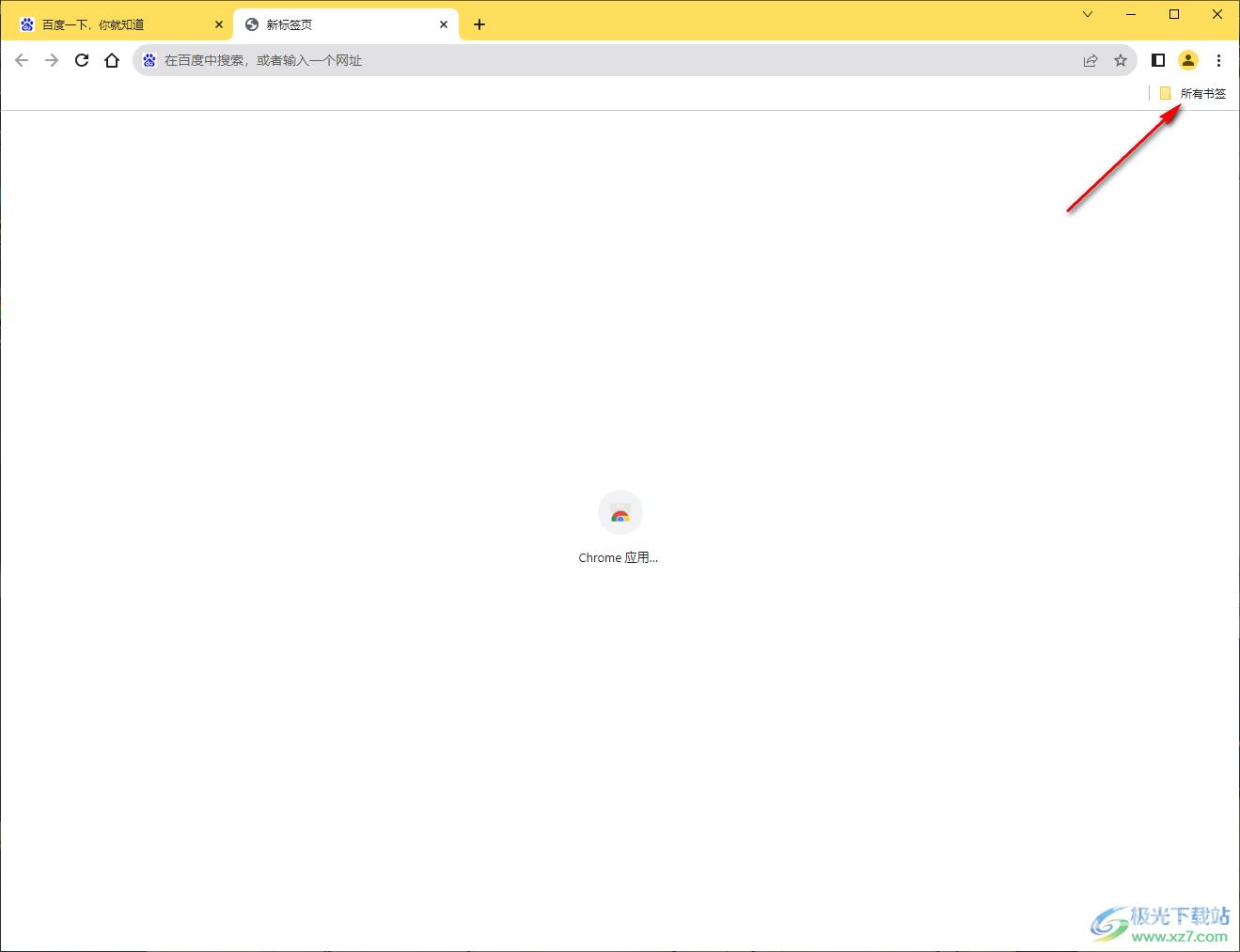Reload the current page

[82, 60]
